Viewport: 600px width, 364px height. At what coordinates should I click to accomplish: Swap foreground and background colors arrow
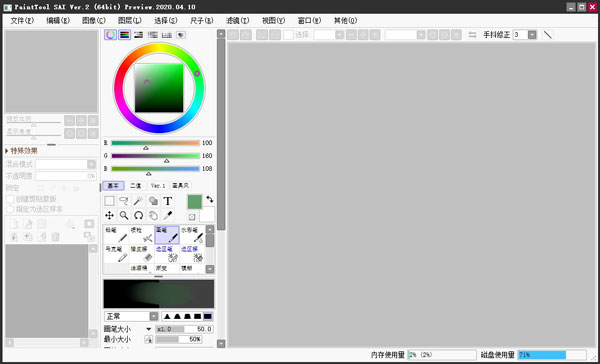tap(210, 199)
